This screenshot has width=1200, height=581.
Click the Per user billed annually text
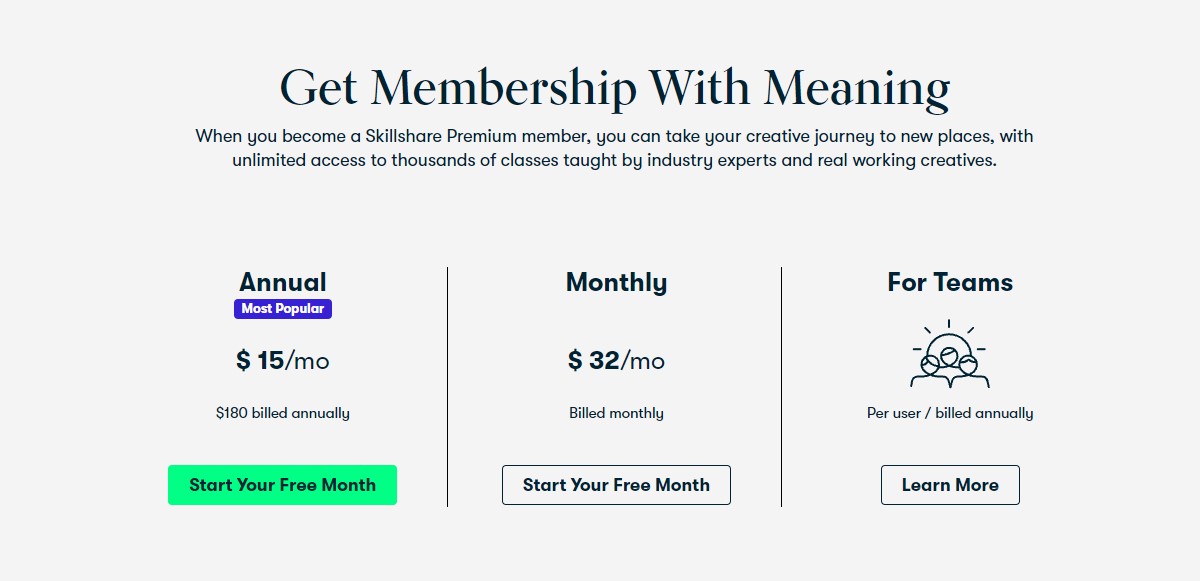point(950,412)
